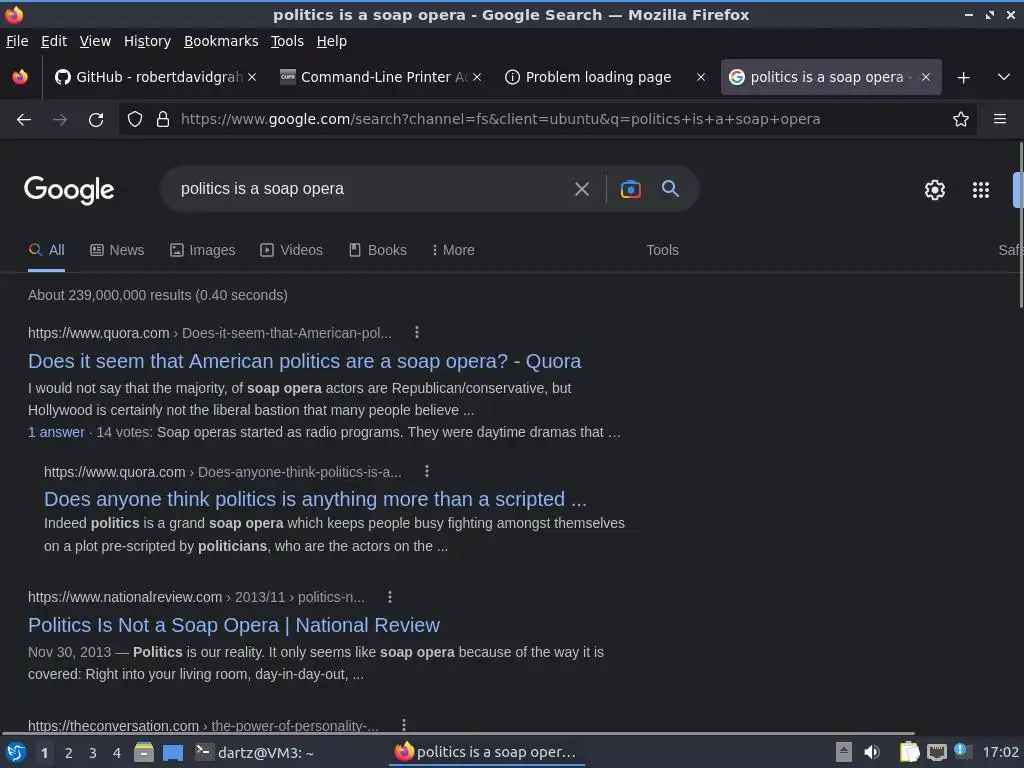
Task: Switch to Problem loading page tab
Action: 598,77
